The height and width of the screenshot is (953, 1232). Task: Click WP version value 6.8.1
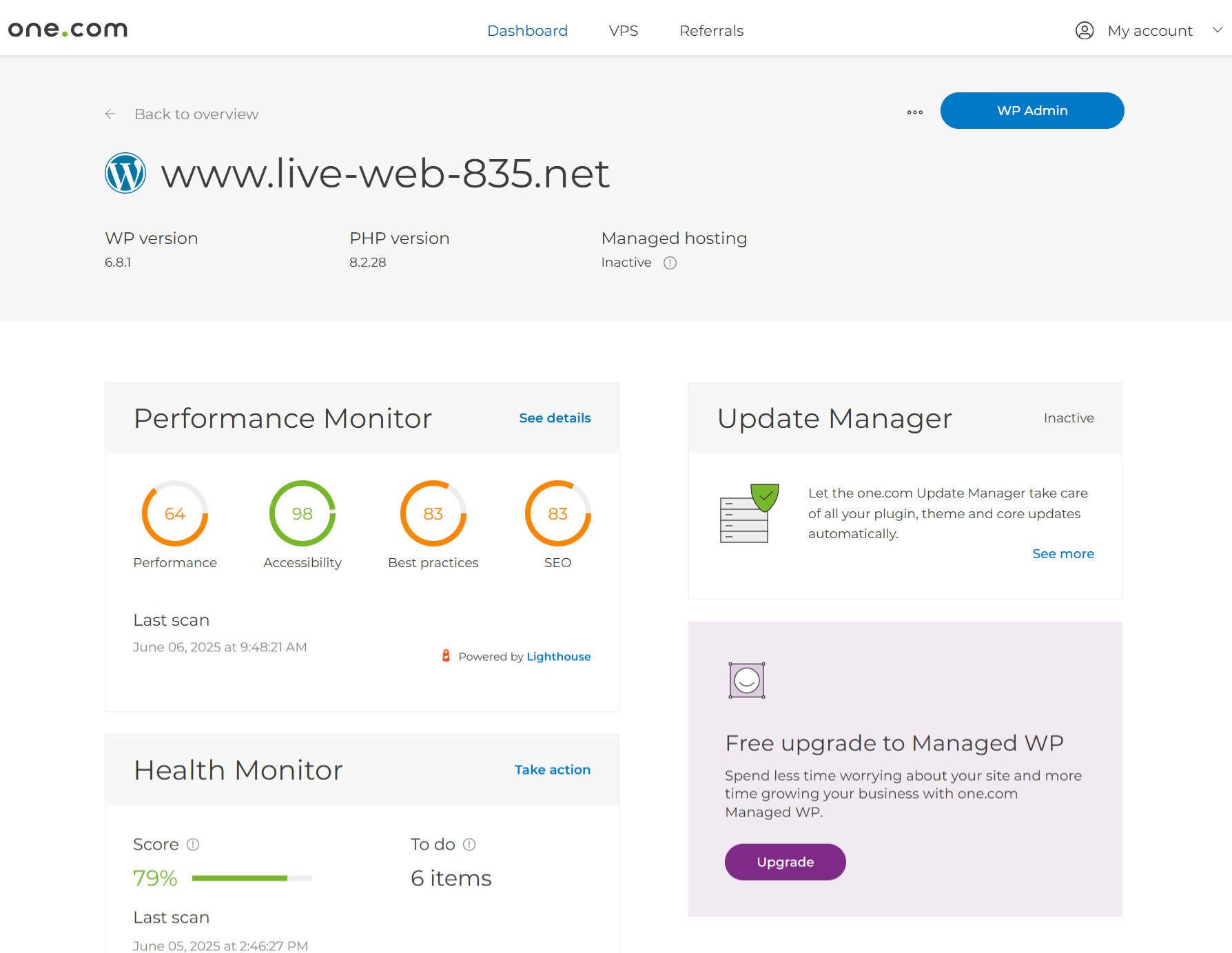click(118, 263)
